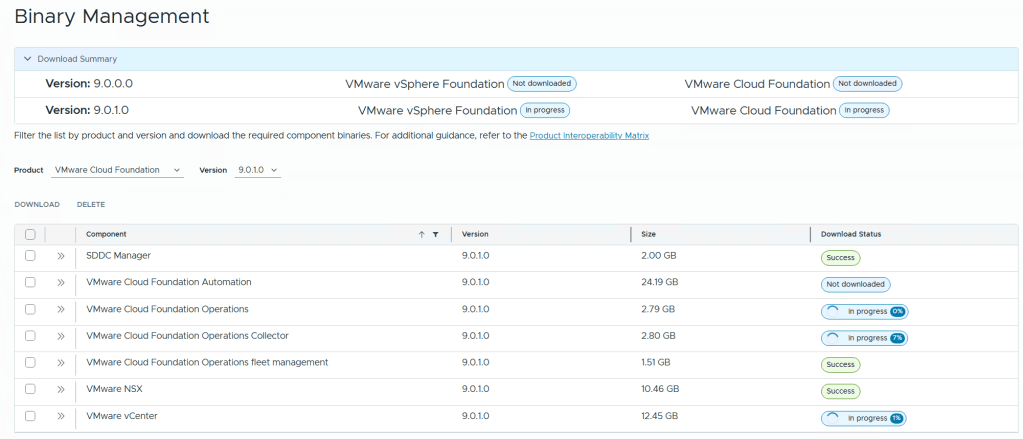This screenshot has width=1023, height=439.
Task: Collapse the Download Summary section
Action: 28,59
